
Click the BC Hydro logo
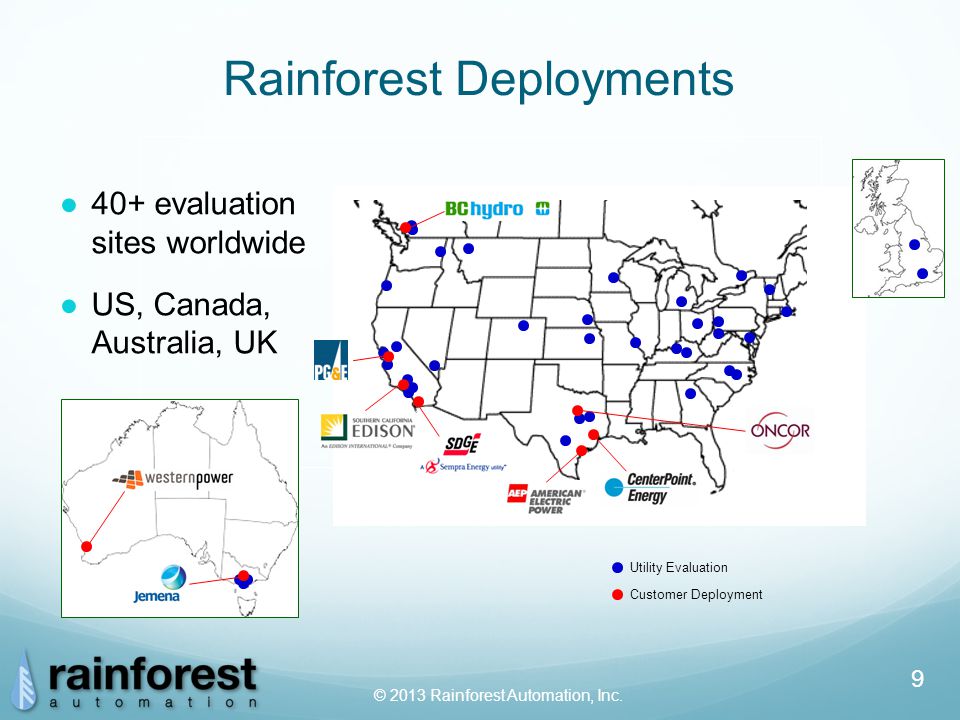click(x=497, y=209)
